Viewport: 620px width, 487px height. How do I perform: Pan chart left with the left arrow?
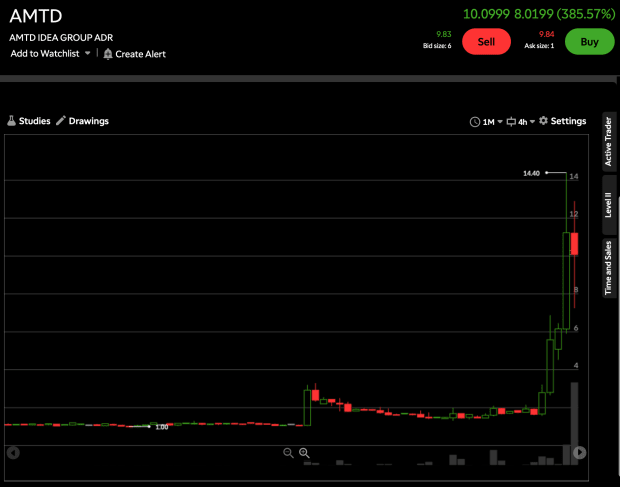[x=13, y=453]
